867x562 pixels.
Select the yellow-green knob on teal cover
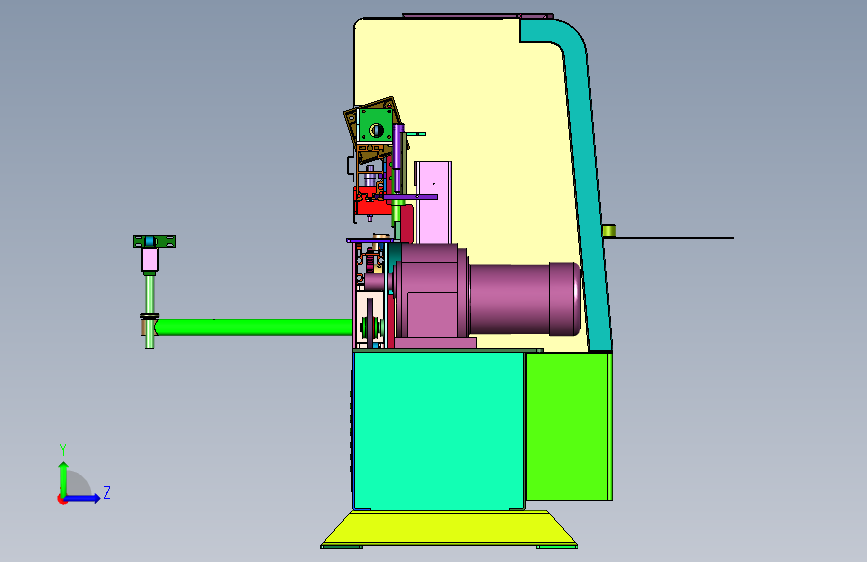click(x=609, y=231)
